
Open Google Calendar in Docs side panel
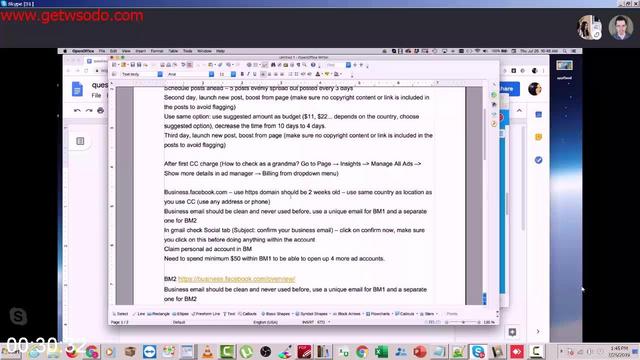tap(538, 115)
